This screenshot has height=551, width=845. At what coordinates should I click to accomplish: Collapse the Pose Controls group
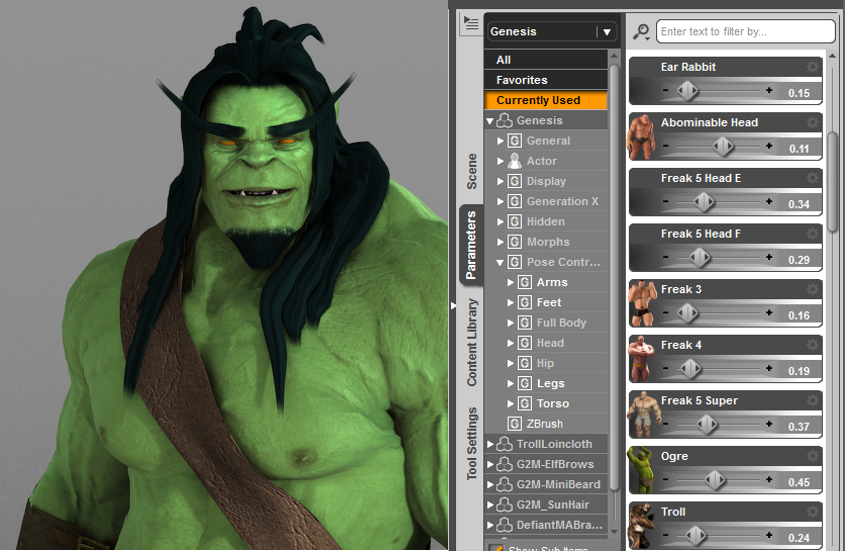pyautogui.click(x=500, y=263)
